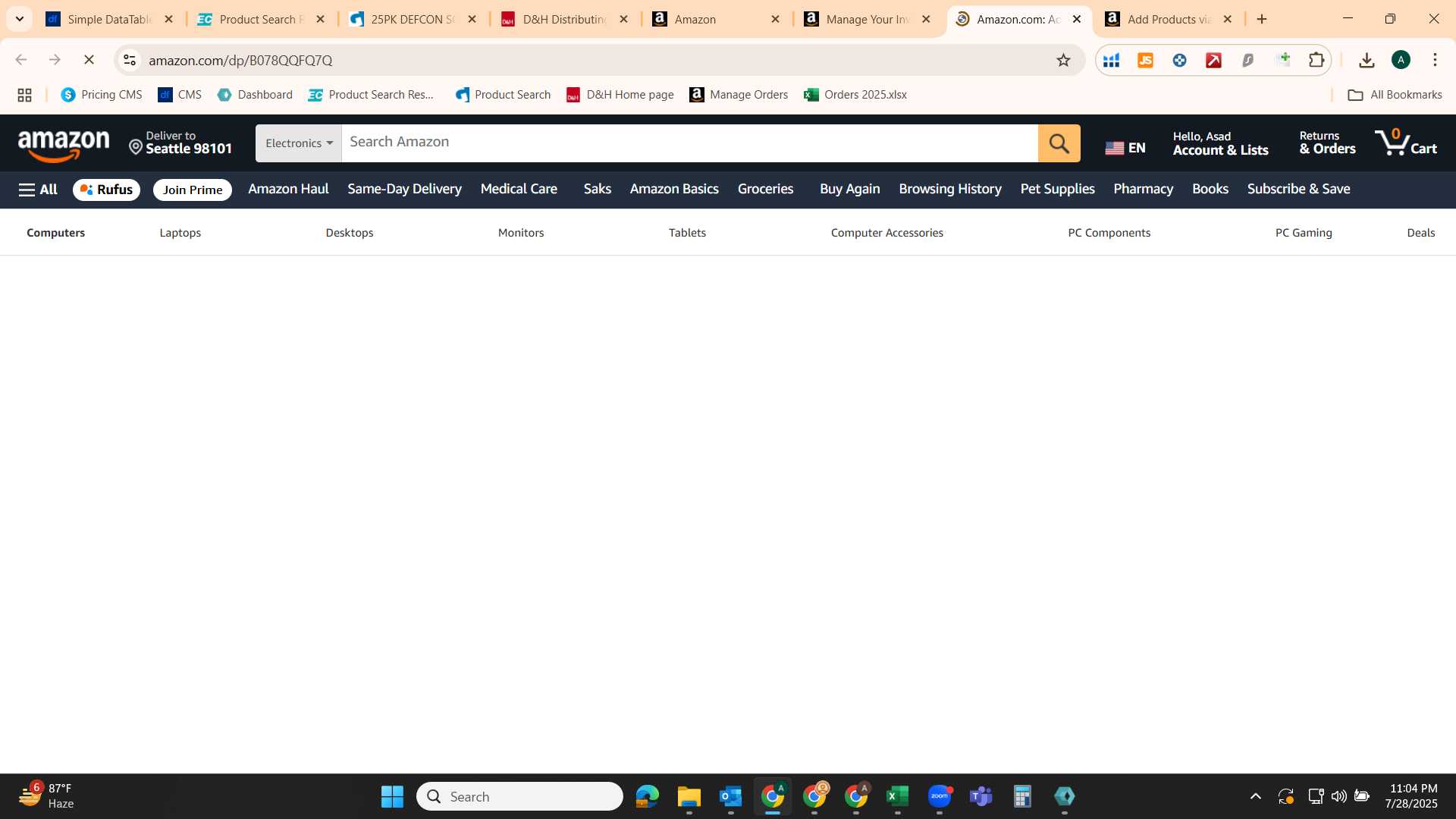Open Subscribe & Save link
1456x819 pixels.
(x=1298, y=189)
